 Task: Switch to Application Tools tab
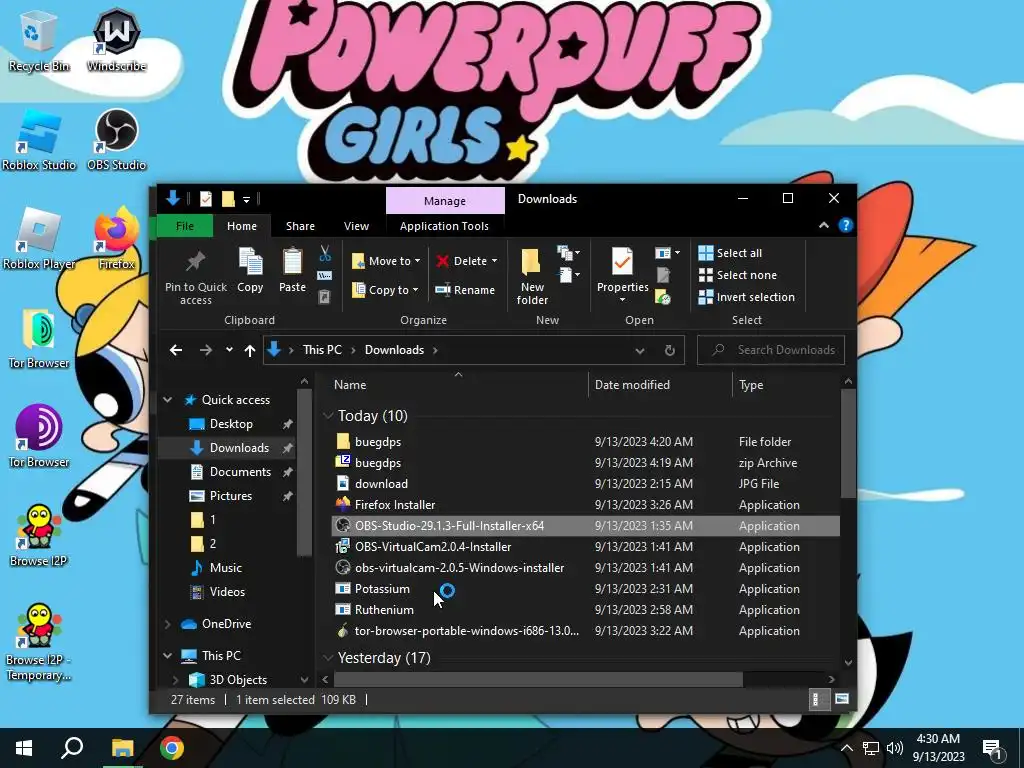[444, 226]
